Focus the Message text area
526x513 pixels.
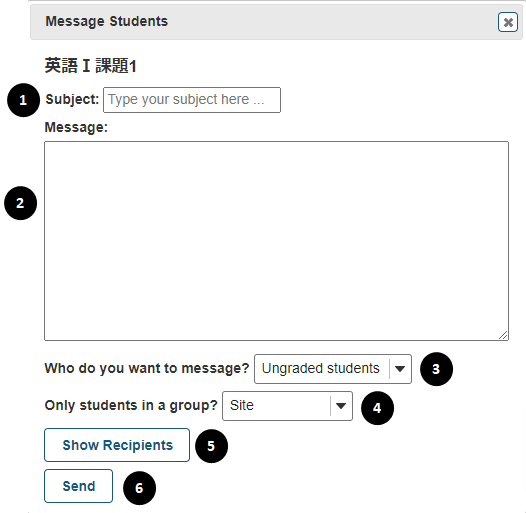(276, 241)
